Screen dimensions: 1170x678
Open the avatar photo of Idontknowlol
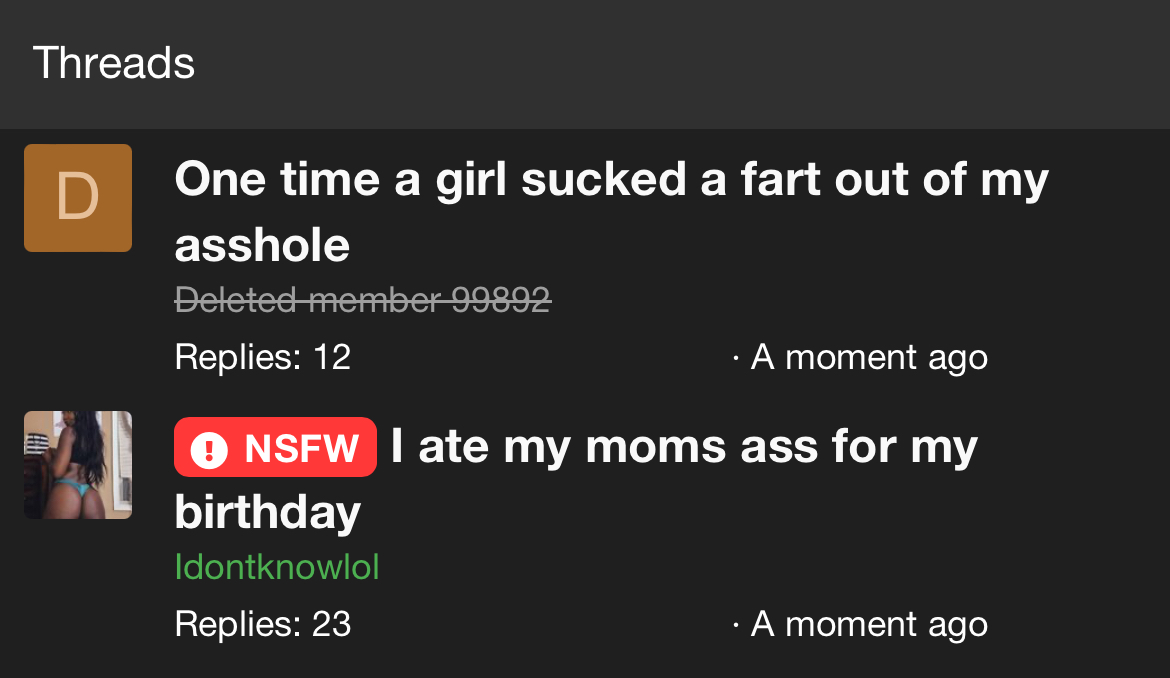(x=78, y=465)
